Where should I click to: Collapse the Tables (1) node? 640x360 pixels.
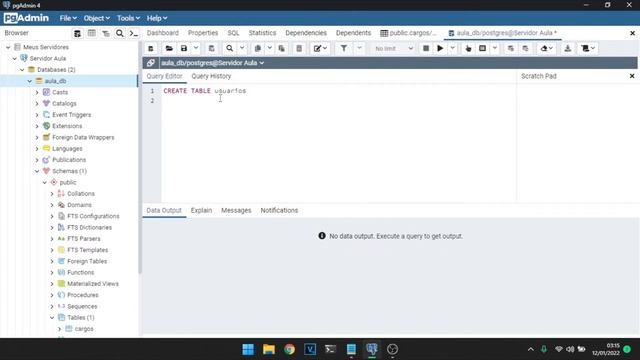click(x=52, y=318)
